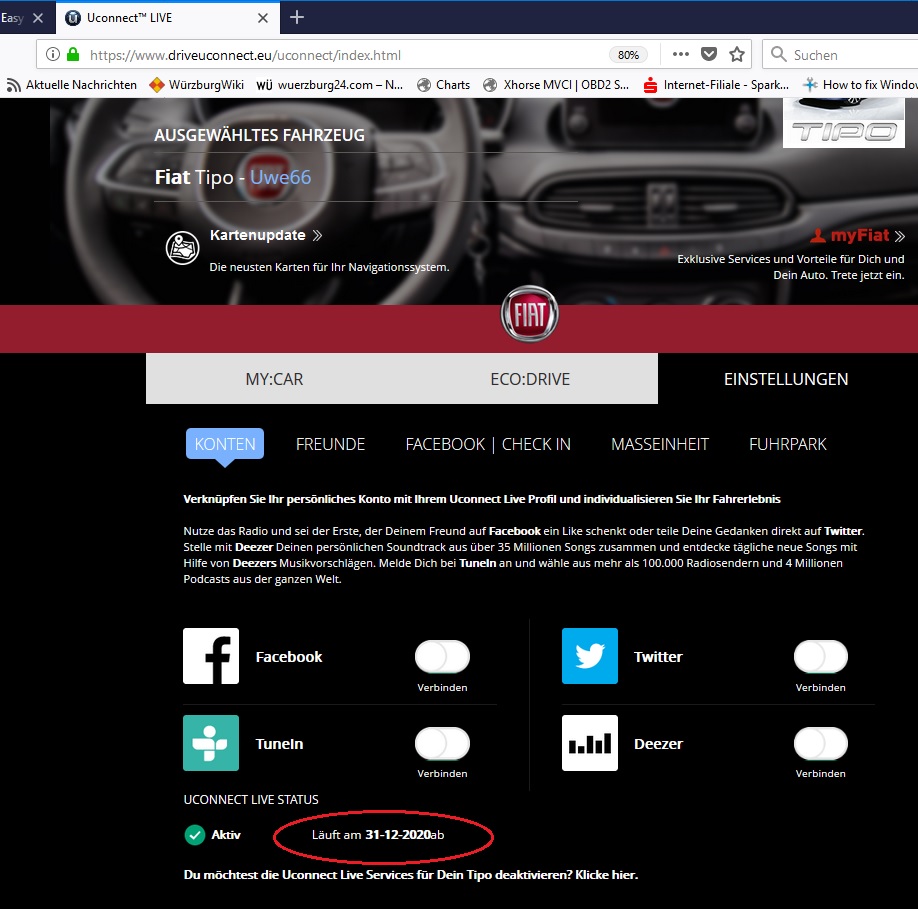Click the TuneIn logo icon

211,743
